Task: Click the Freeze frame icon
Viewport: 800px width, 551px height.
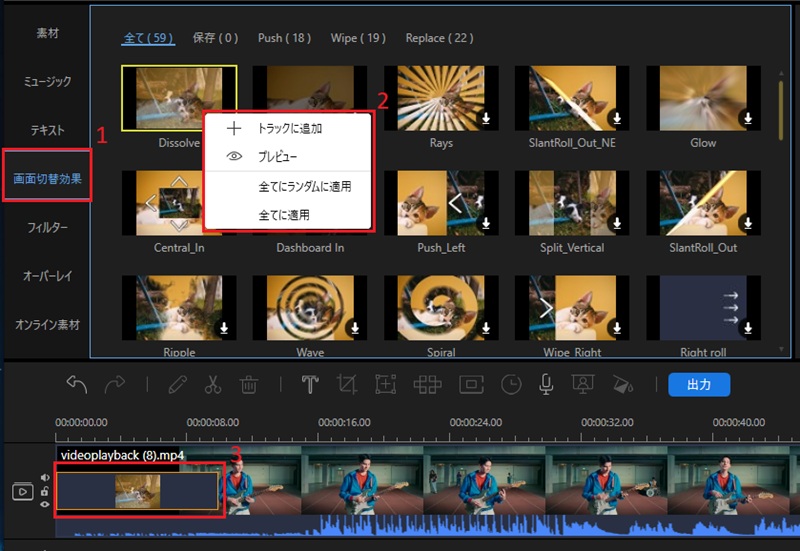Action: tap(471, 385)
